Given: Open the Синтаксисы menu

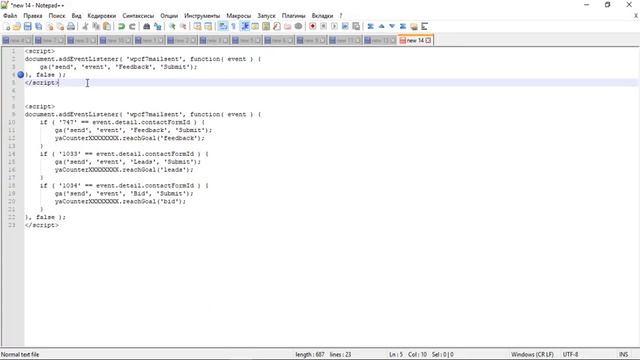Looking at the screenshot, I should [x=138, y=16].
